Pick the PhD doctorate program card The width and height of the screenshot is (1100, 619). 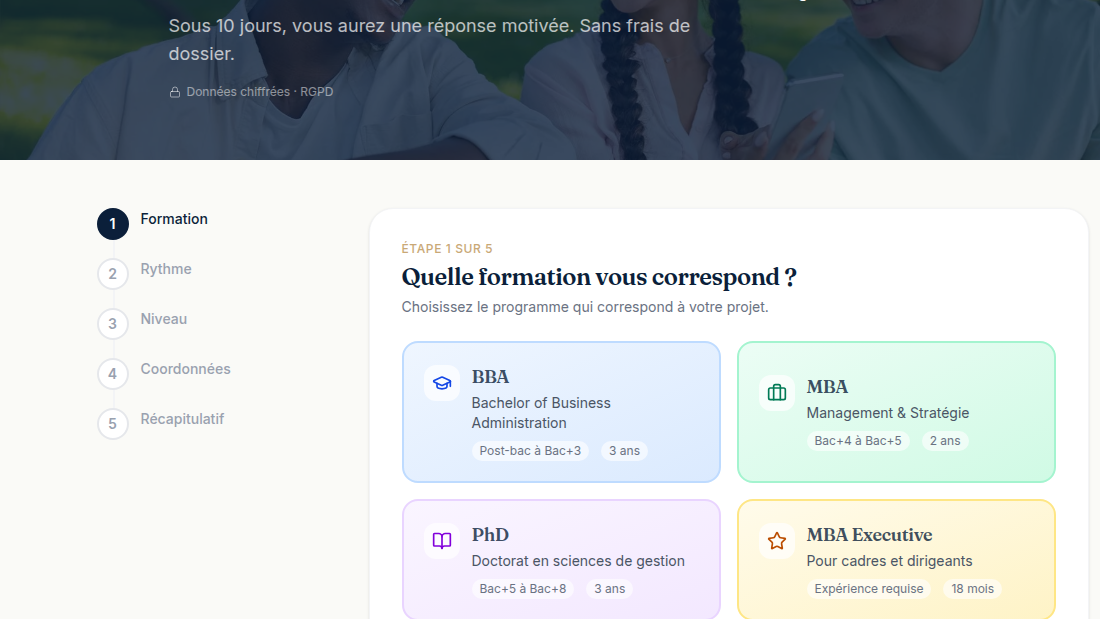point(561,559)
